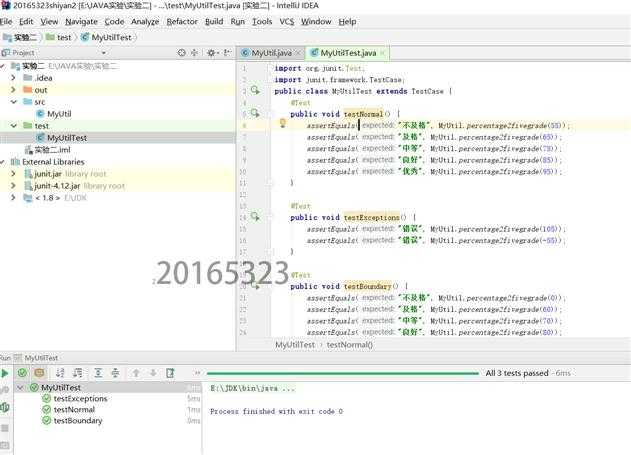Click the yellow intention light bulb

coord(283,124)
